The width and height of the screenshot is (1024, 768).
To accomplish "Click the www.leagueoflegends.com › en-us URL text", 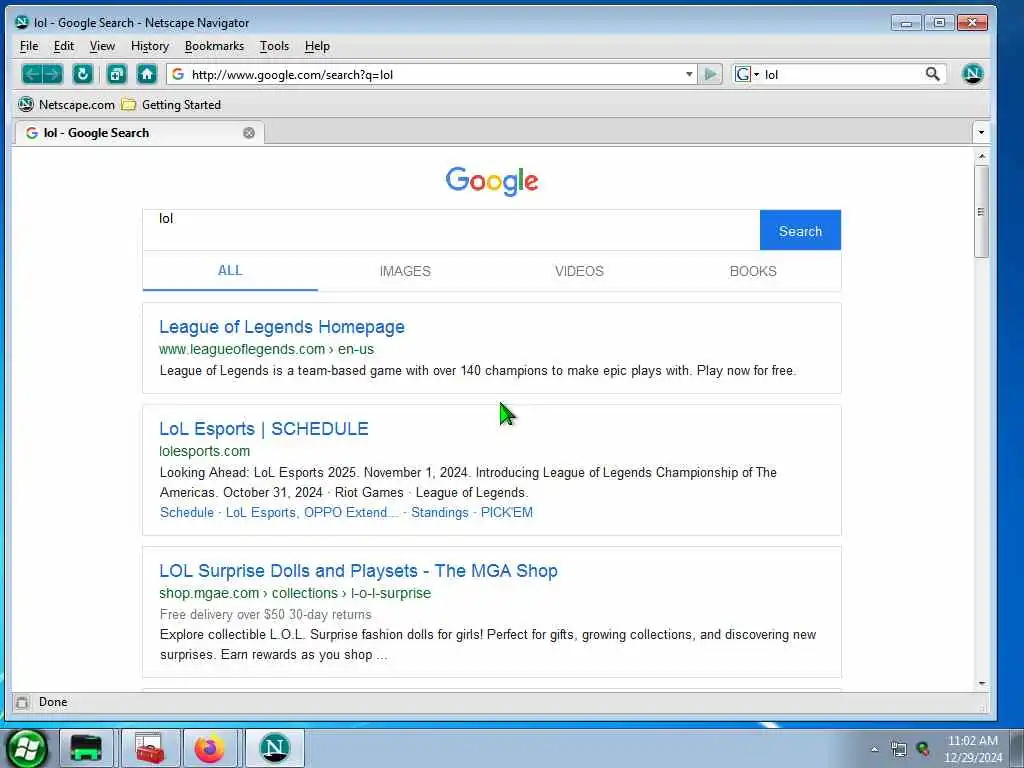I will [x=266, y=349].
